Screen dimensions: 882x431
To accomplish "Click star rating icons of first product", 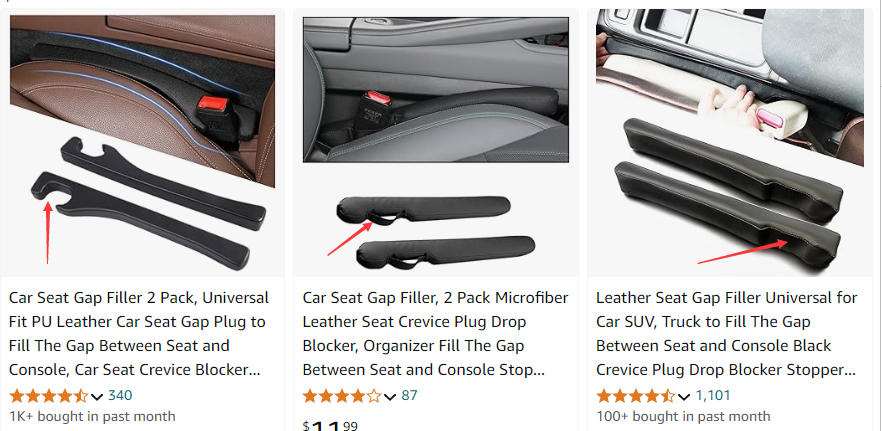I will coord(49,396).
